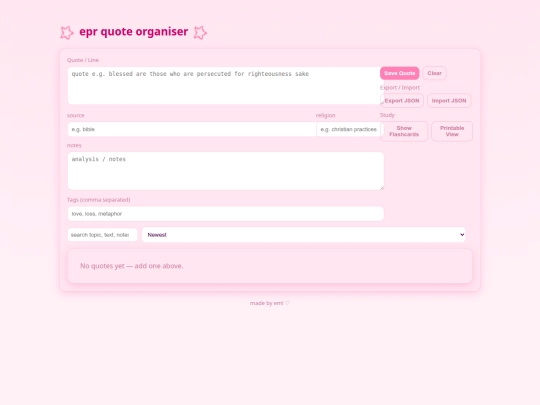
Task: Click the search topic search box
Action: pos(102,235)
